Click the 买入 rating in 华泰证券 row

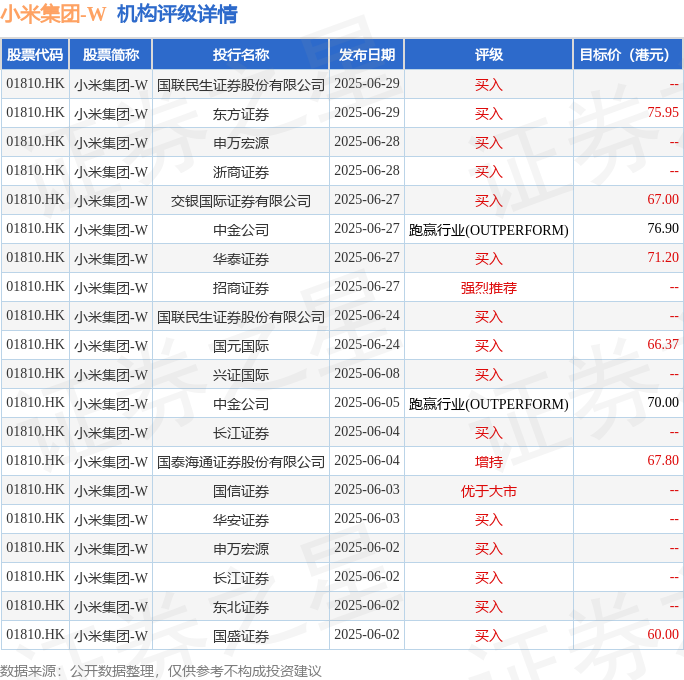click(489, 259)
